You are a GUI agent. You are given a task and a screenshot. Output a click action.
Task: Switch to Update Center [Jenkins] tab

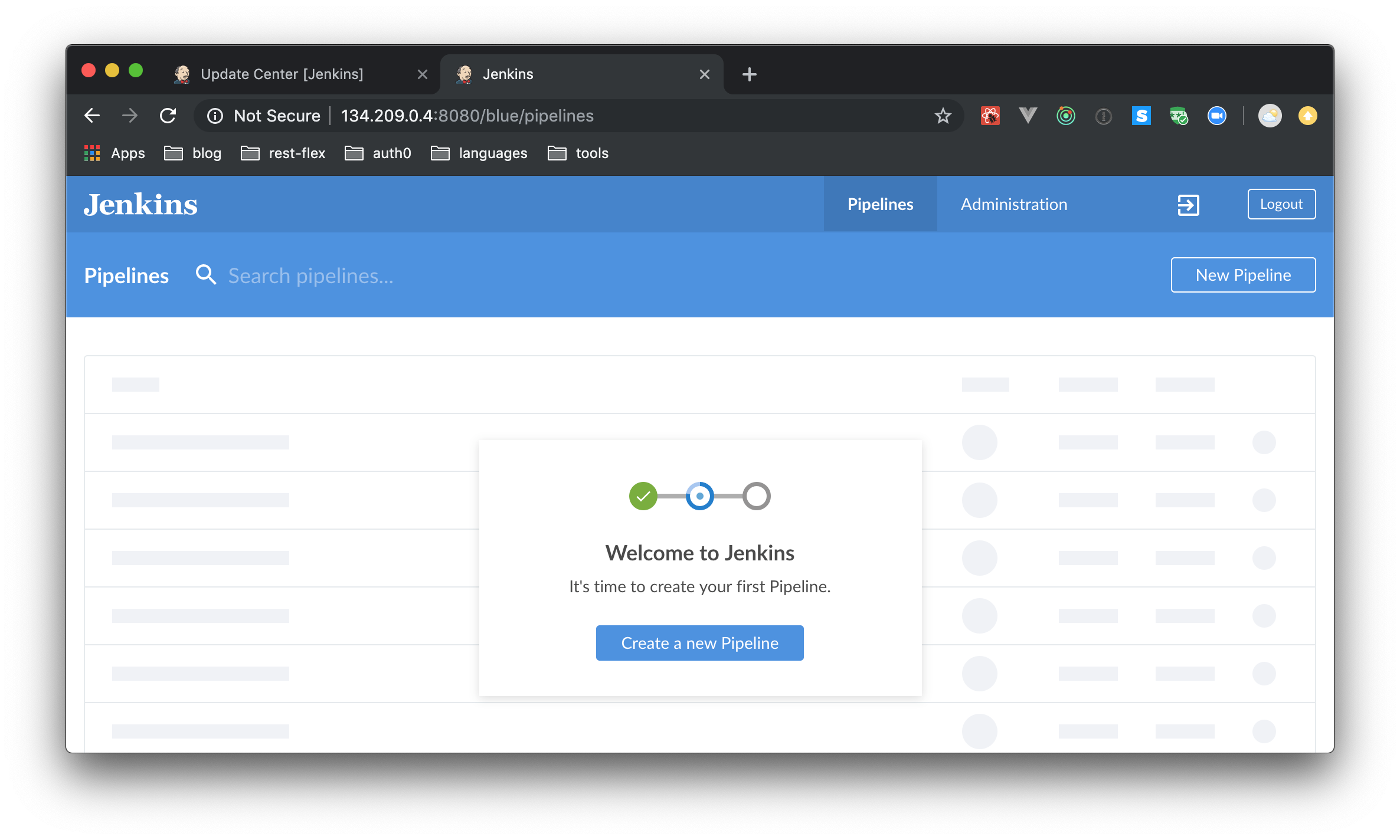tap(282, 74)
